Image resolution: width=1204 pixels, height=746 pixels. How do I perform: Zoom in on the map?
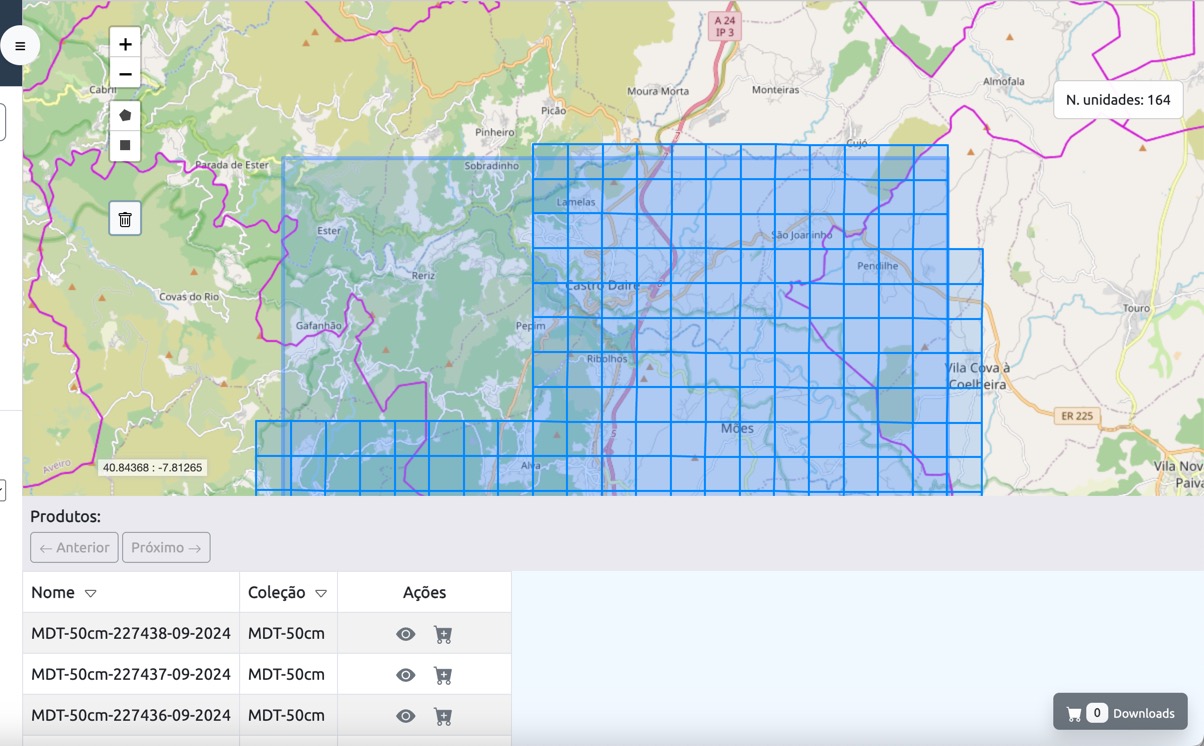click(125, 44)
